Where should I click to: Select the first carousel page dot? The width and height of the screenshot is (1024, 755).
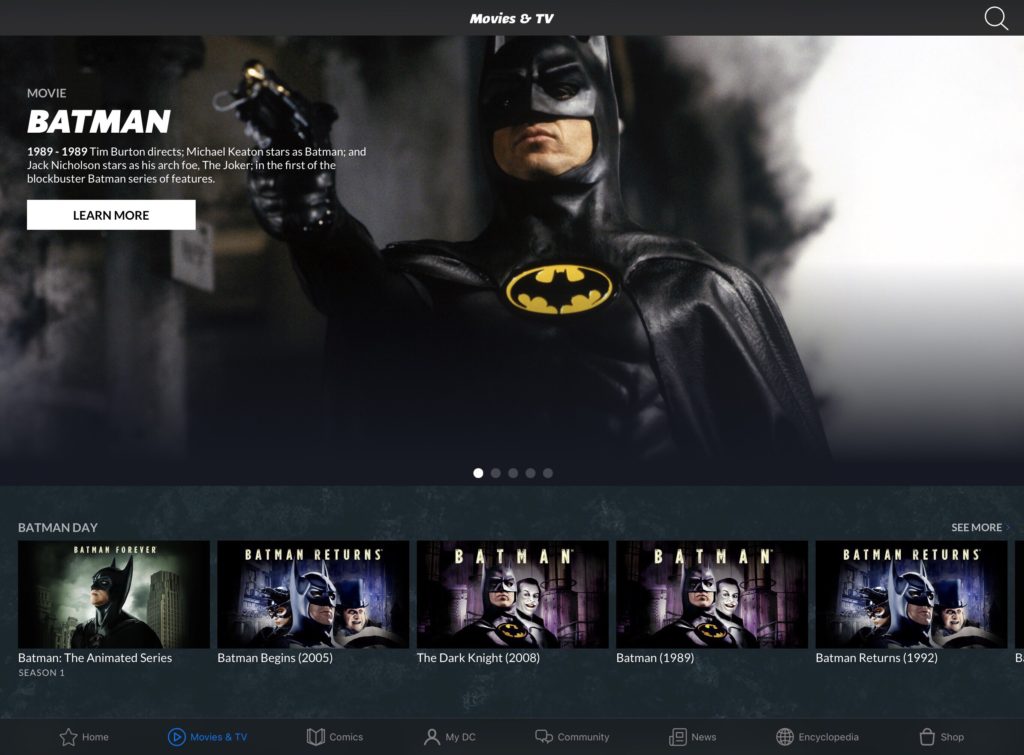pos(478,473)
